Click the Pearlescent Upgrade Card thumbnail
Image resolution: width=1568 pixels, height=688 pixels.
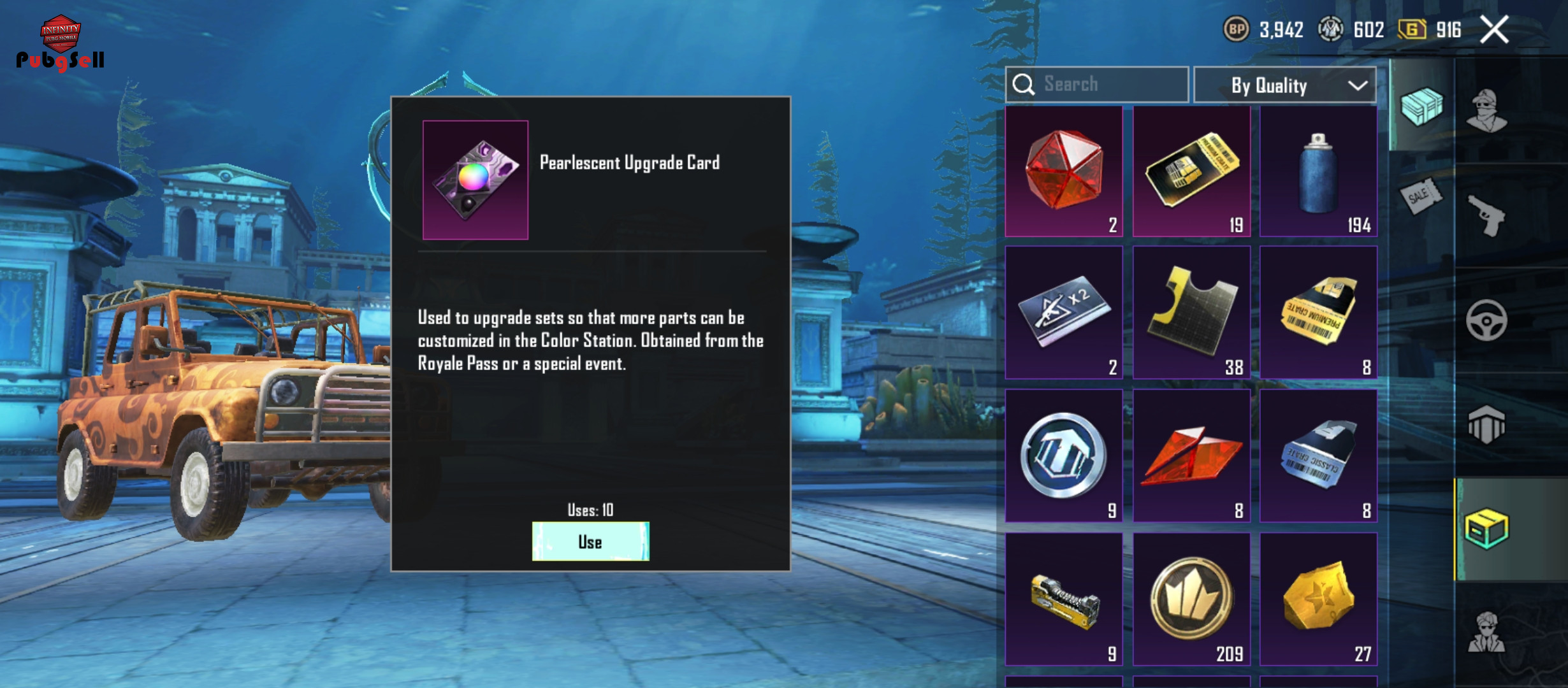(475, 180)
